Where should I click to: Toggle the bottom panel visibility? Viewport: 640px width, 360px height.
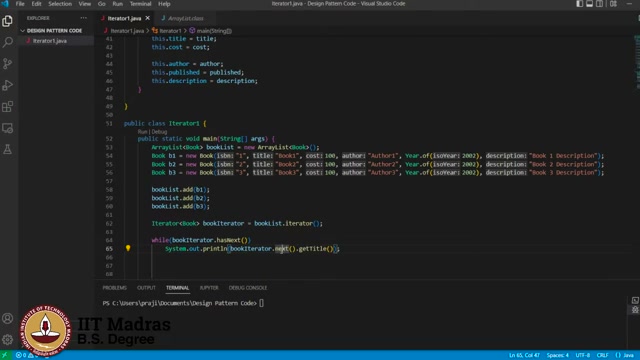tap(589, 4)
